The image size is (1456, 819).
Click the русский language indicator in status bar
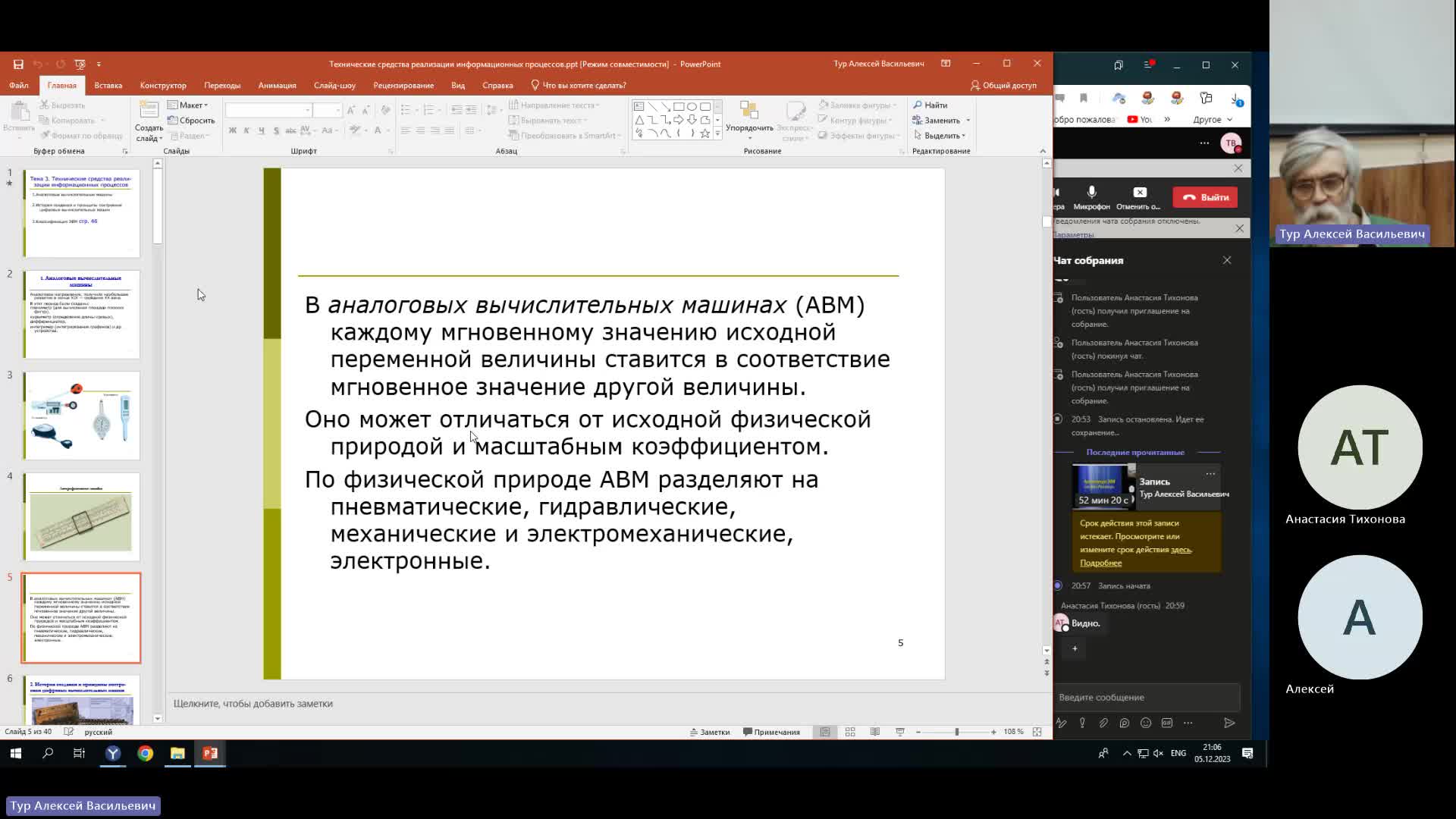(98, 732)
